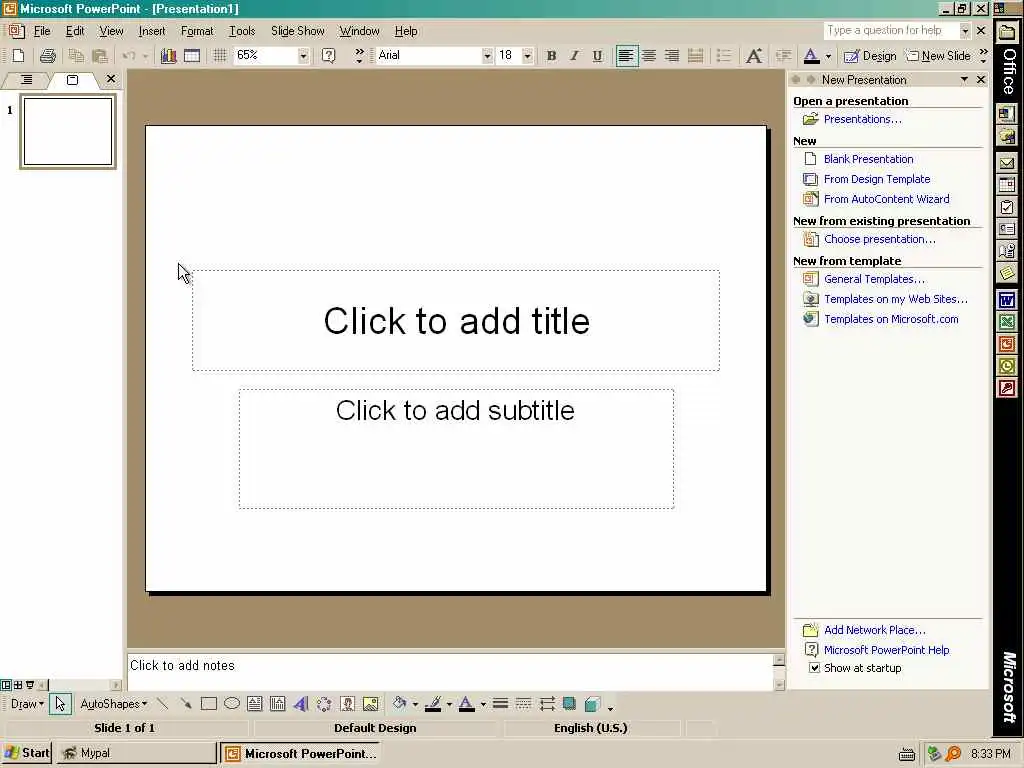The width and height of the screenshot is (1024, 768).
Task: Click the Increase Font Size icon
Action: click(754, 56)
